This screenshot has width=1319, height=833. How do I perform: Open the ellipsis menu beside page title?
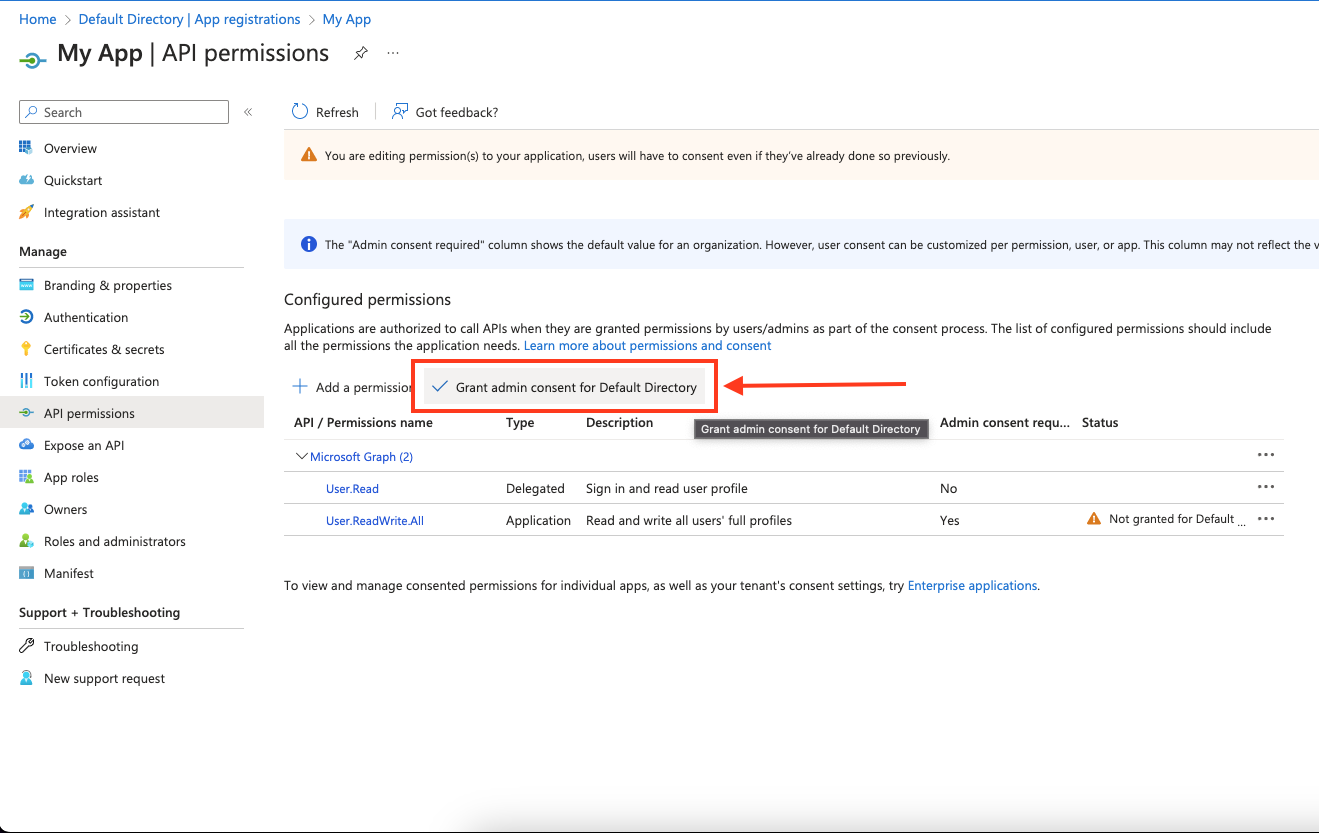(393, 53)
